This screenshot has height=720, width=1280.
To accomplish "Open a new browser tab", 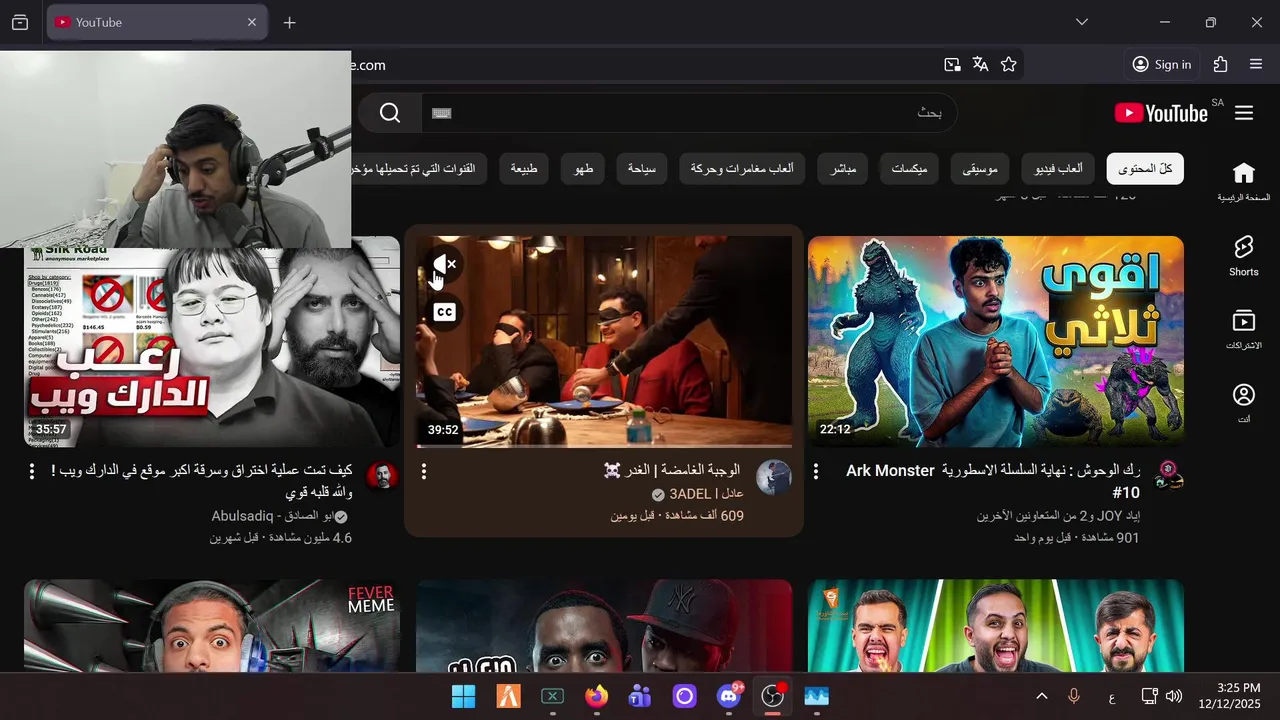I will pos(290,22).
